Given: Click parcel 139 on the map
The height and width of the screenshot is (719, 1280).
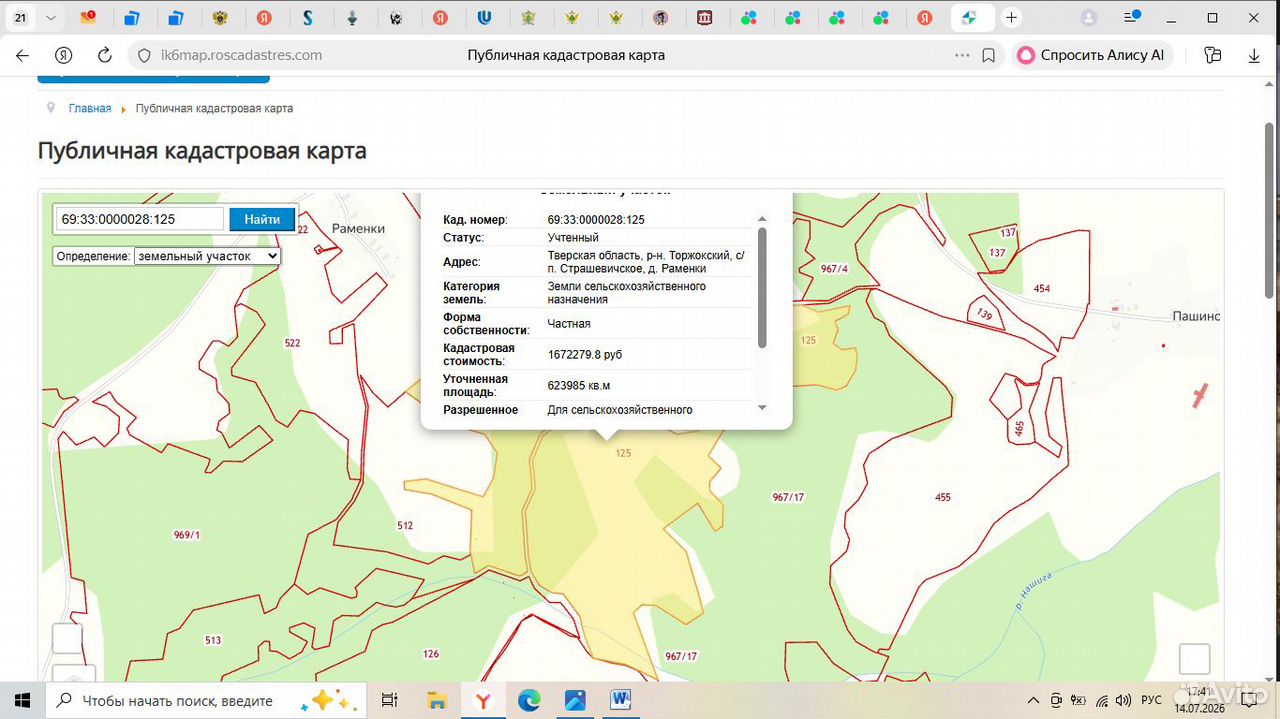Looking at the screenshot, I should point(984,314).
